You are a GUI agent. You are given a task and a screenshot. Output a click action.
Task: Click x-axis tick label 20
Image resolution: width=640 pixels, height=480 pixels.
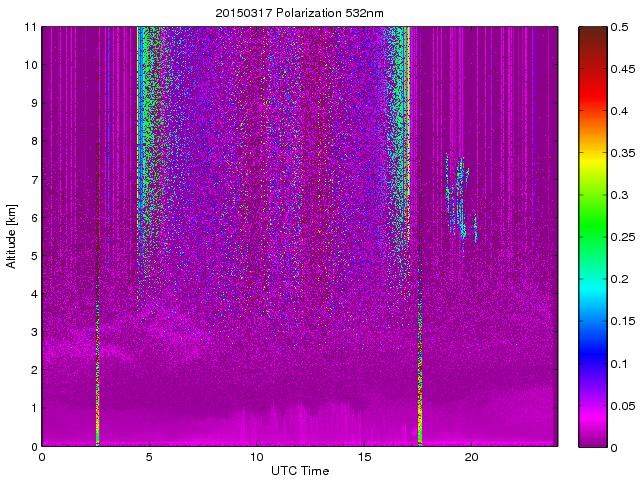tap(472, 457)
